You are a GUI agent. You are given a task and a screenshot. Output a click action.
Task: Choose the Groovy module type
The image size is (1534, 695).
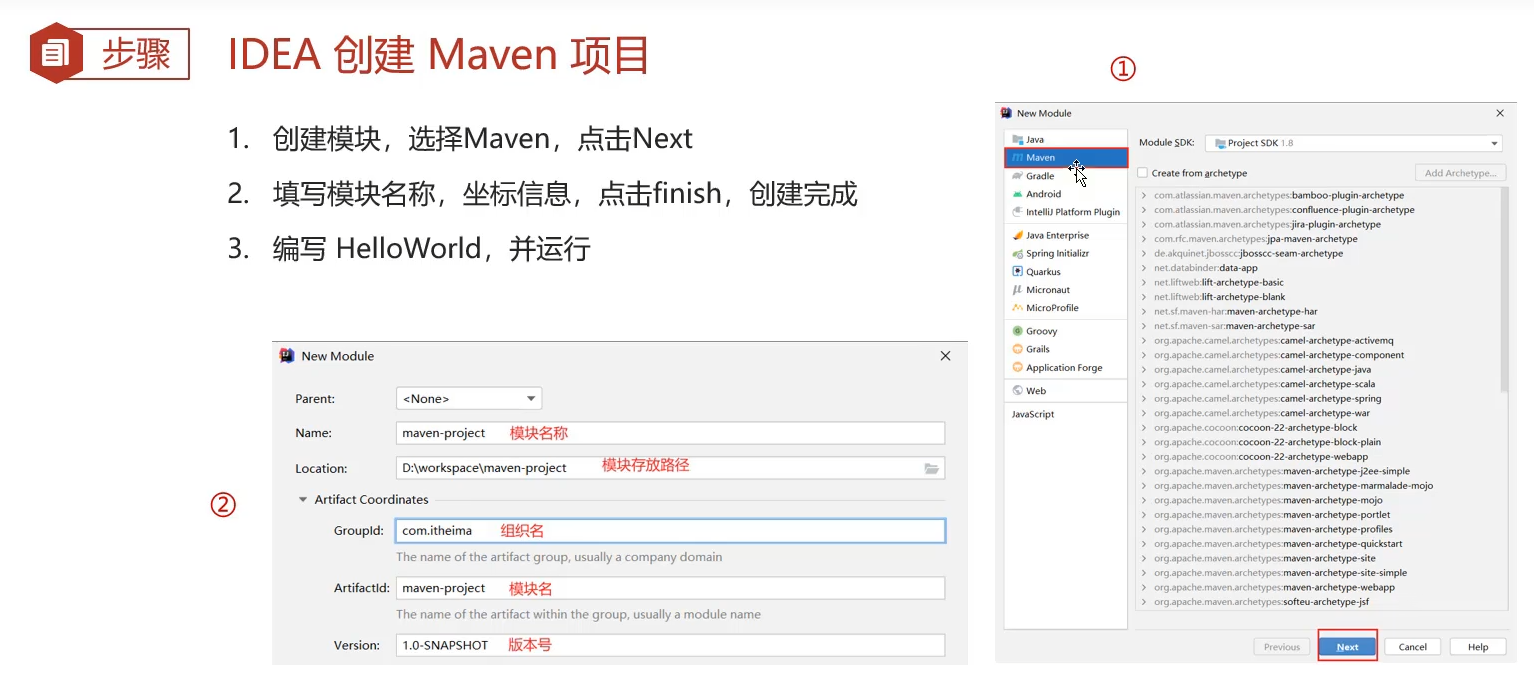tap(1040, 330)
